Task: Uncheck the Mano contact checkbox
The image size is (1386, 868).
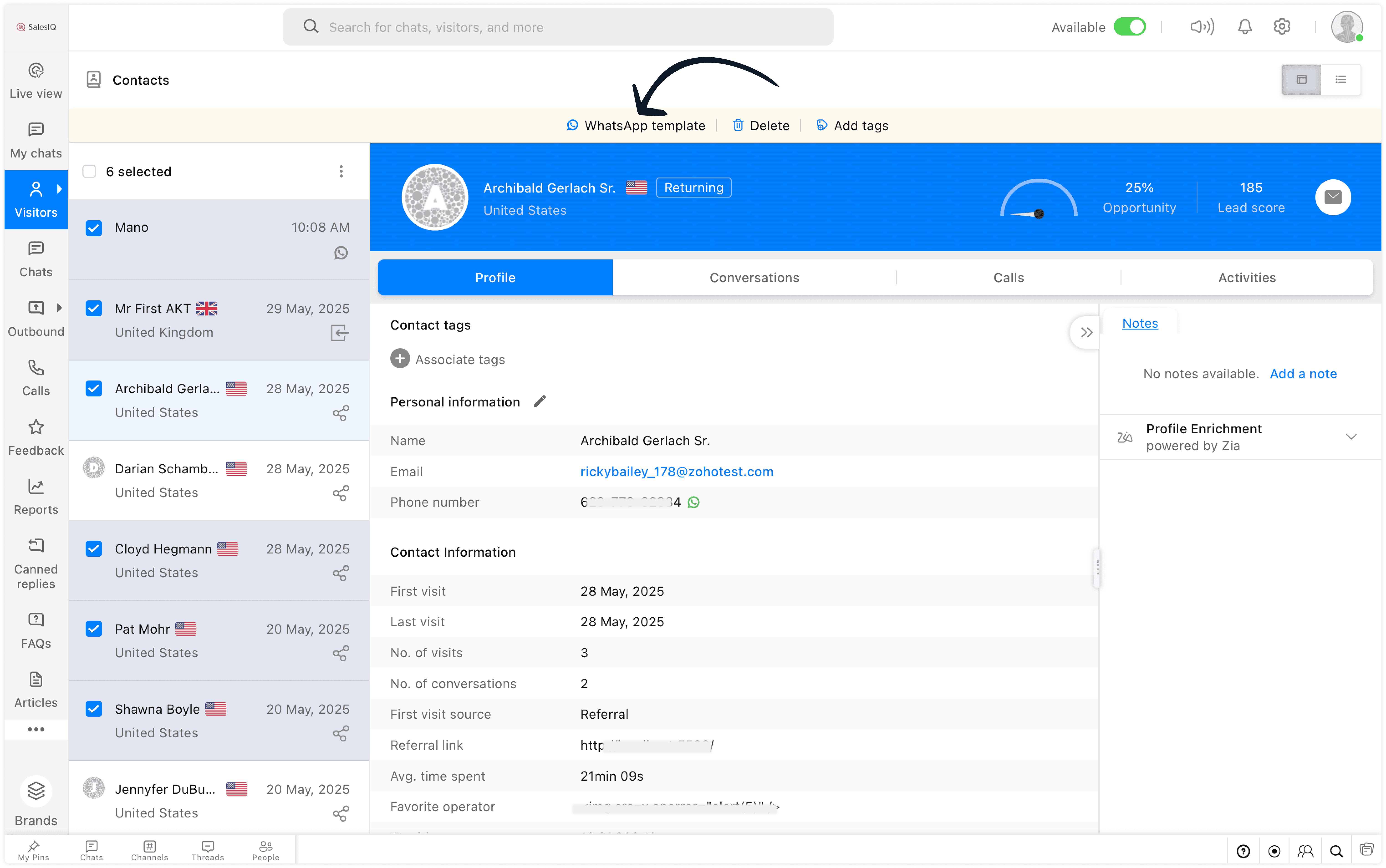Action: (94, 228)
